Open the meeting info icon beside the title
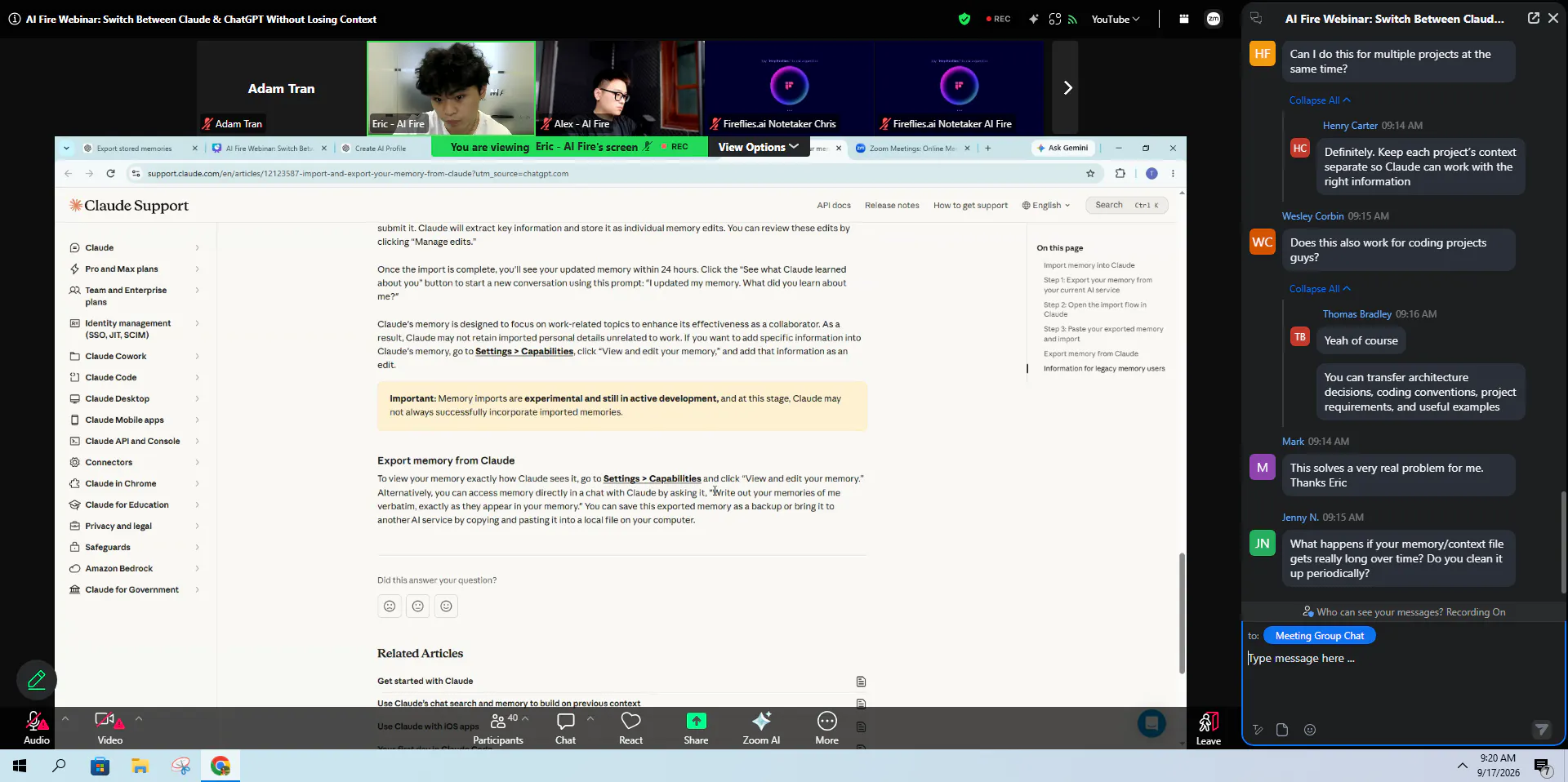The width and height of the screenshot is (1568, 782). pyautogui.click(x=14, y=19)
